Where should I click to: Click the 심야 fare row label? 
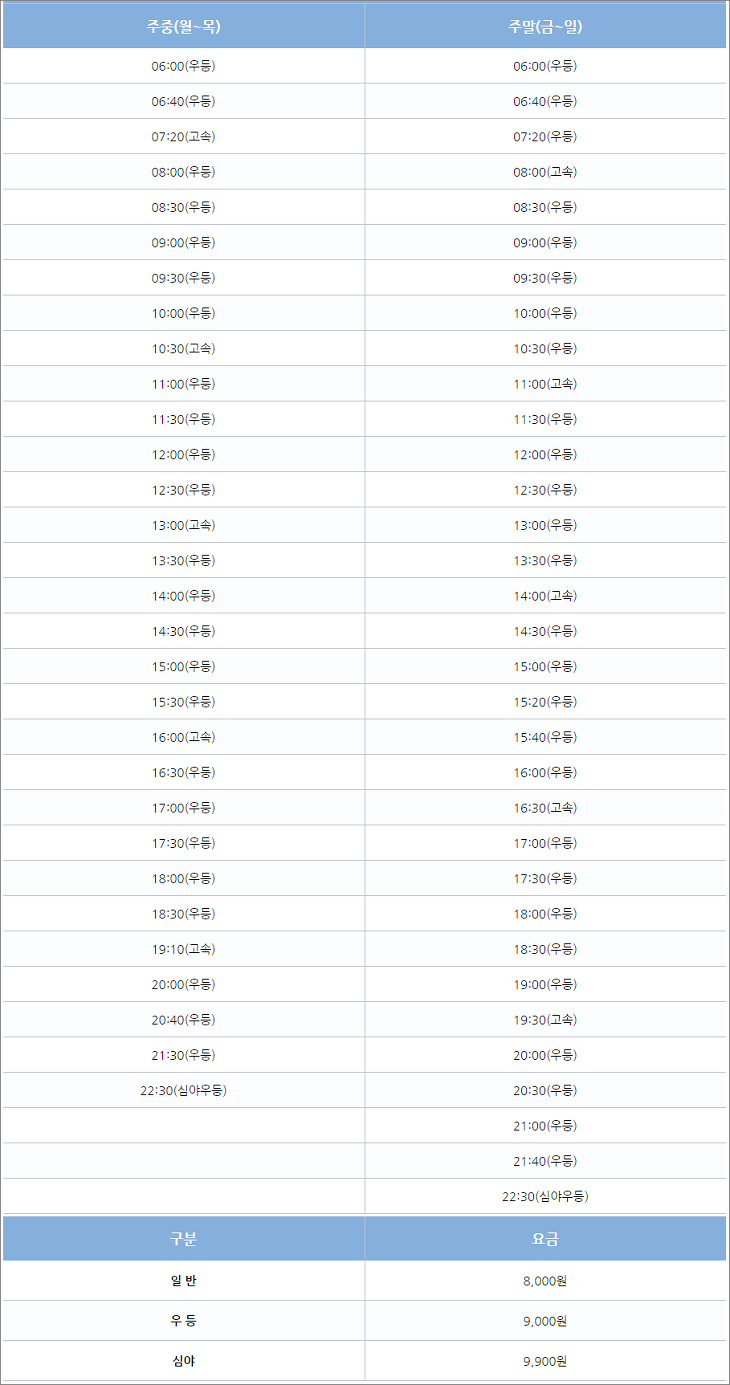click(183, 1361)
